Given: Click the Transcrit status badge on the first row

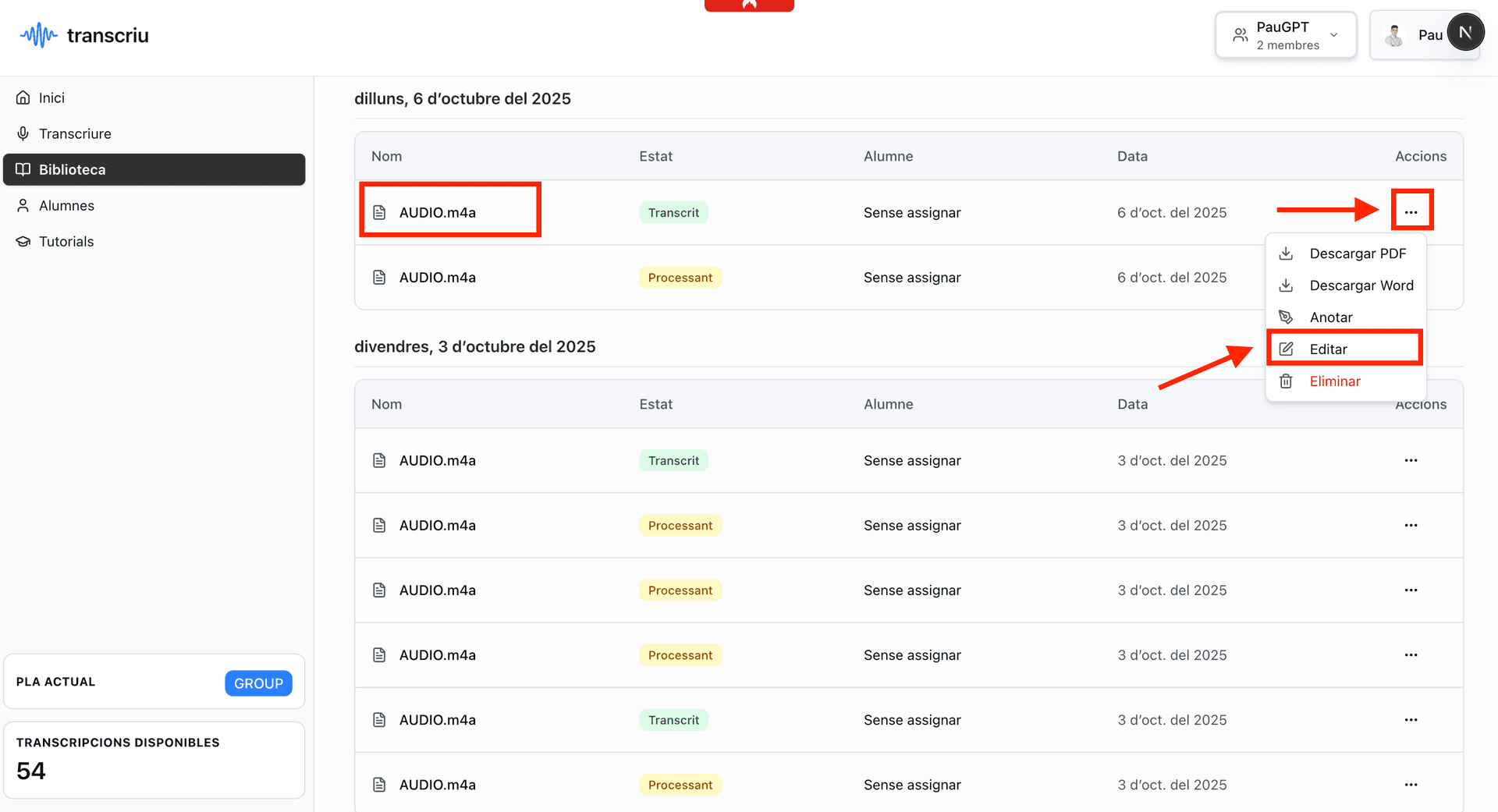Looking at the screenshot, I should pos(673,213).
